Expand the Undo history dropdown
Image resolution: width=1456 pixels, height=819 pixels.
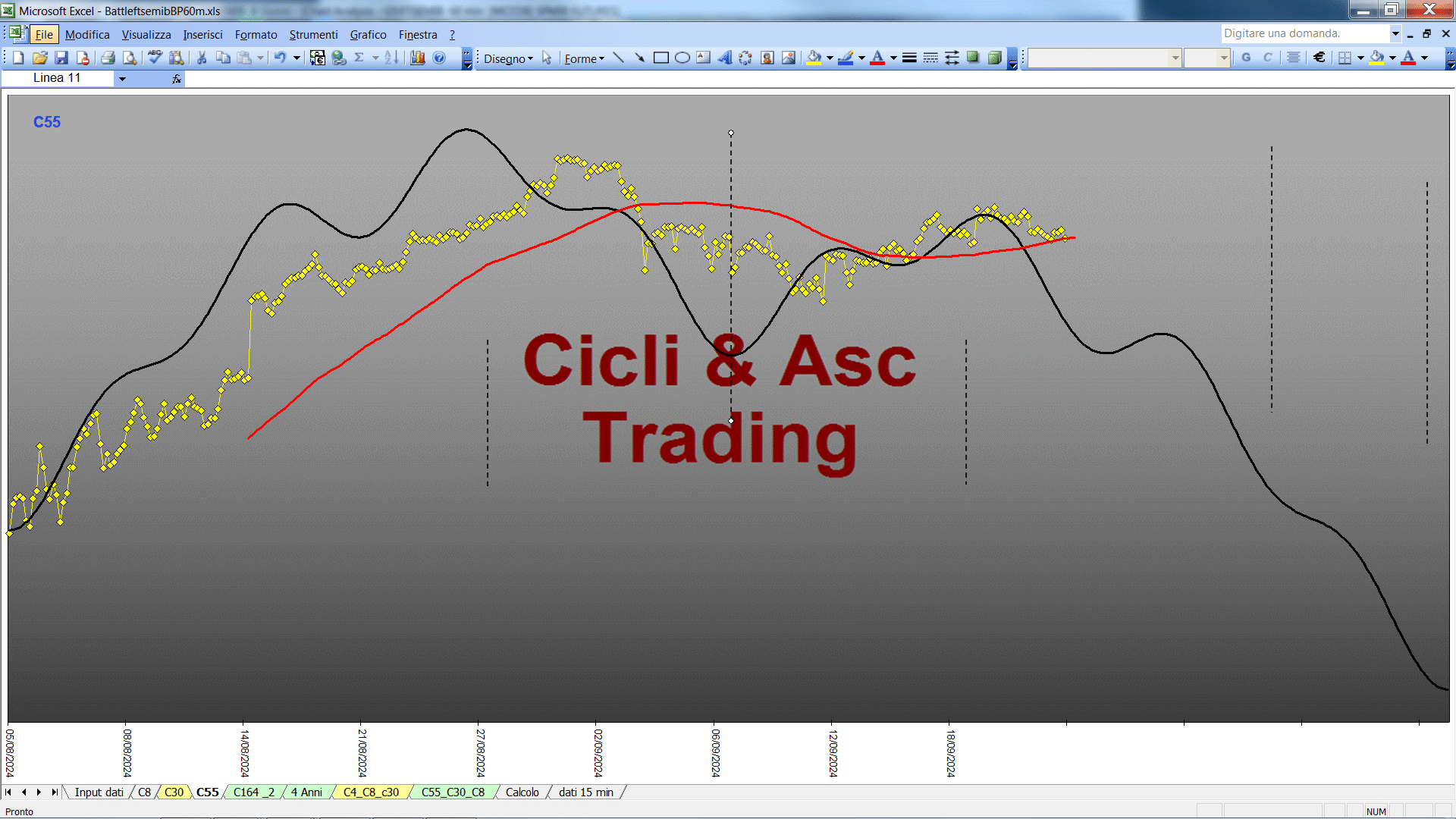click(x=297, y=58)
